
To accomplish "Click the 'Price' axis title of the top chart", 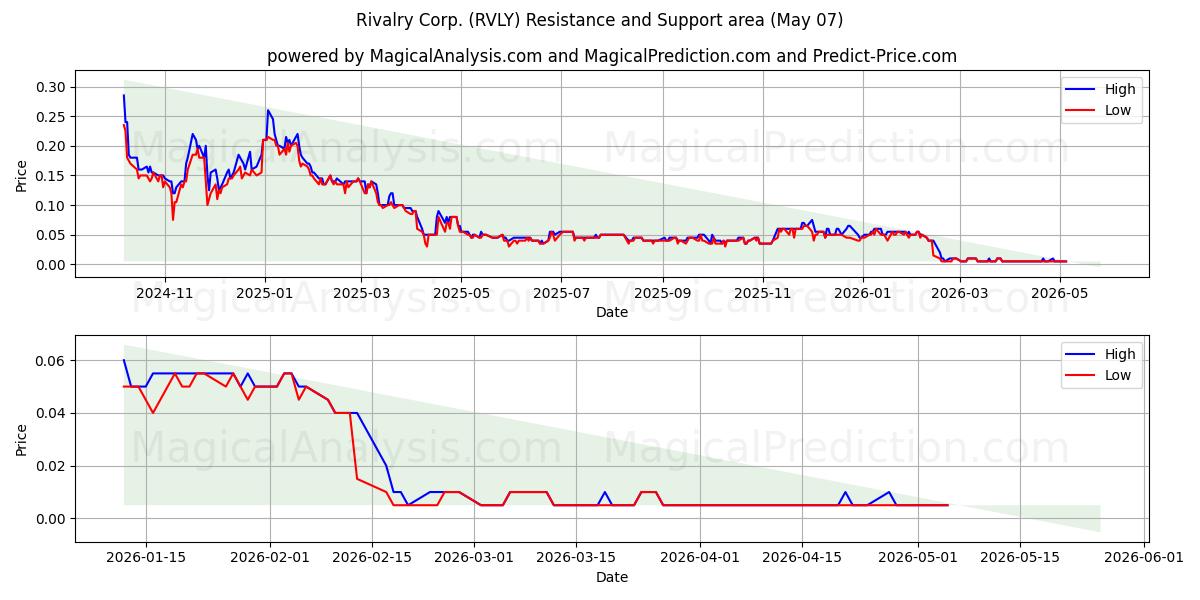I will tap(22, 176).
